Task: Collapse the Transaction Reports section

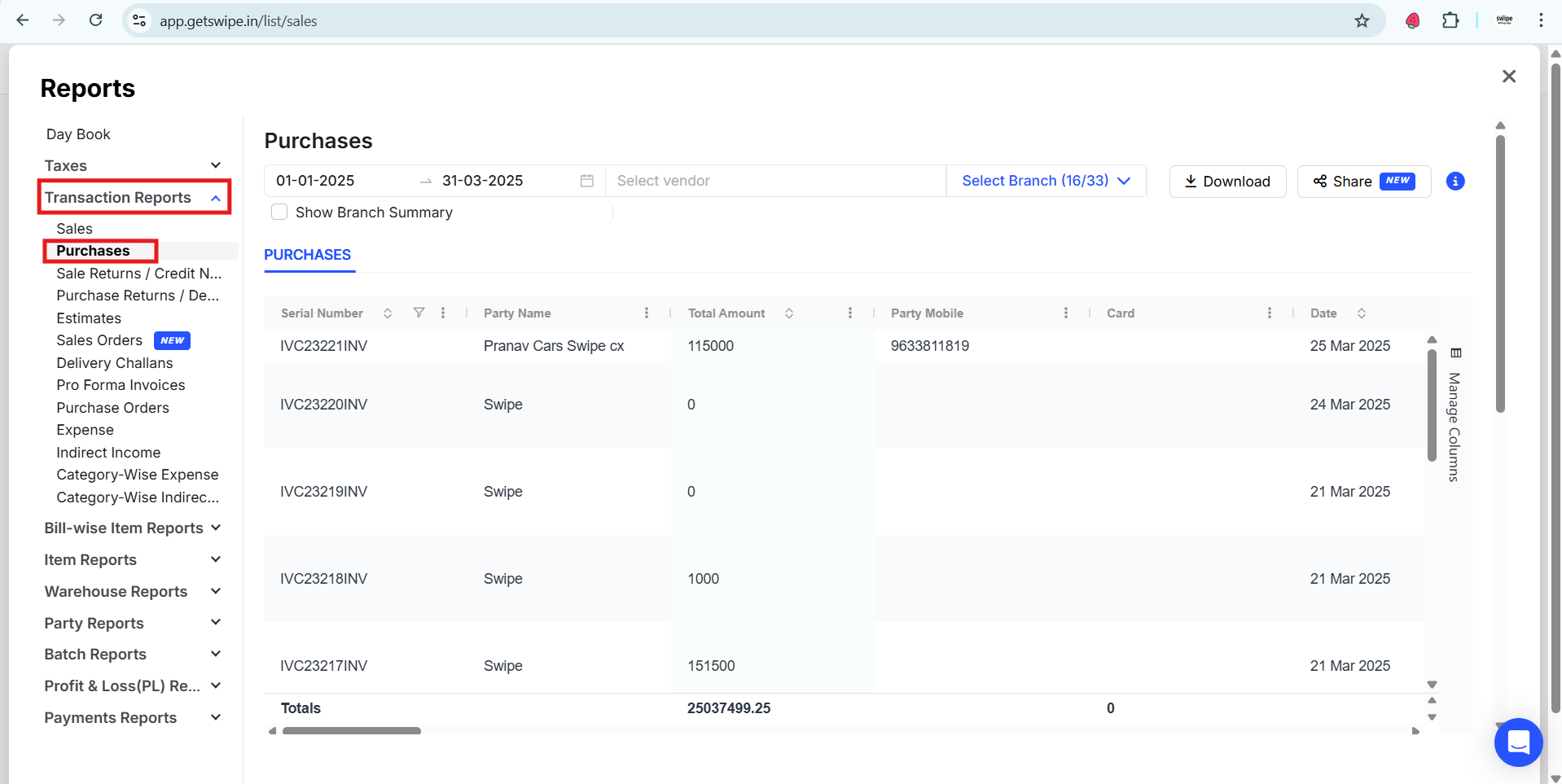Action: 134,197
